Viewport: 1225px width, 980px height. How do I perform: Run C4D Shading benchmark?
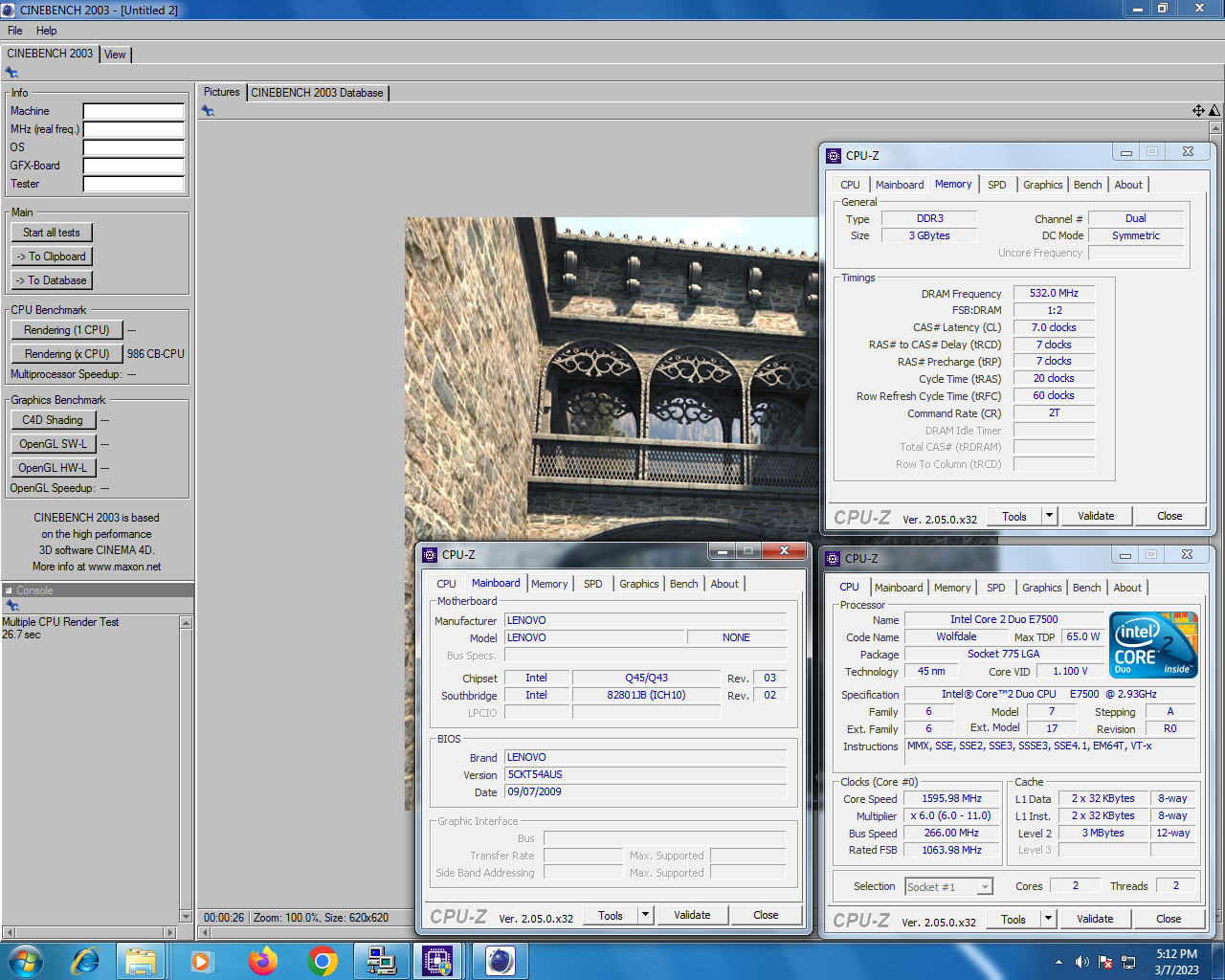pyautogui.click(x=54, y=420)
